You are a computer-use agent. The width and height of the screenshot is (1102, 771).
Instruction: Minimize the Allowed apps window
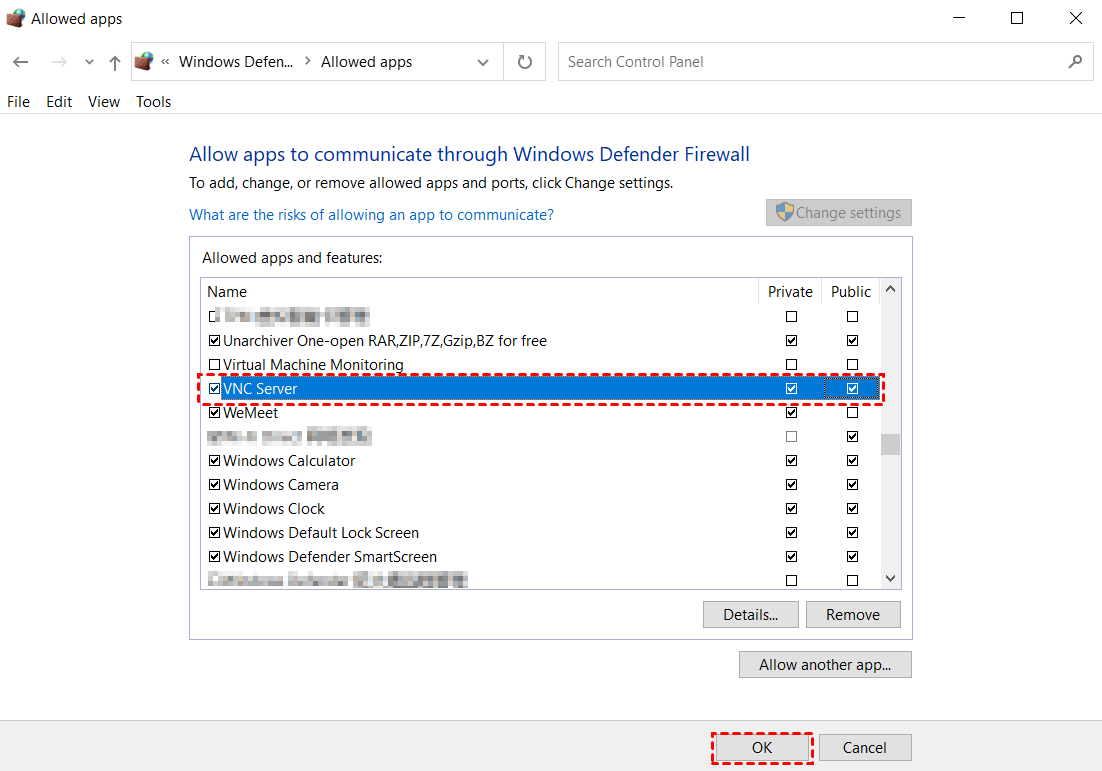959,18
